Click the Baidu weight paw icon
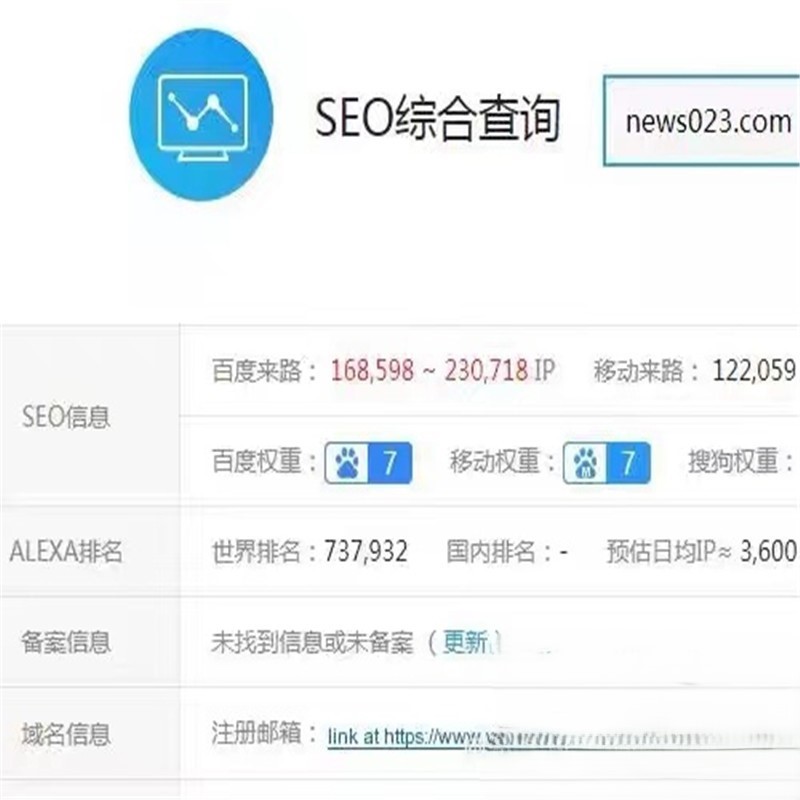The image size is (800, 800). coord(347,463)
